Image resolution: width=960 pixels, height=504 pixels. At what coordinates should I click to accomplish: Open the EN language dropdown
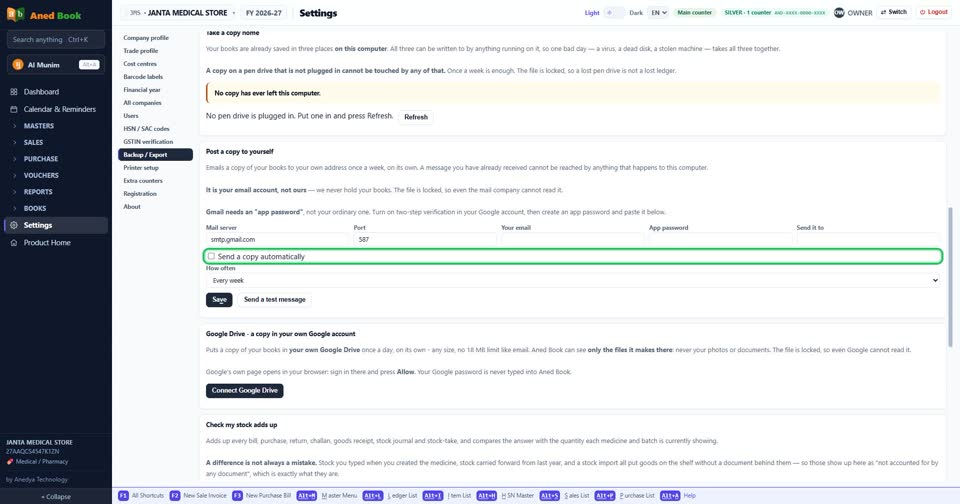click(x=658, y=13)
